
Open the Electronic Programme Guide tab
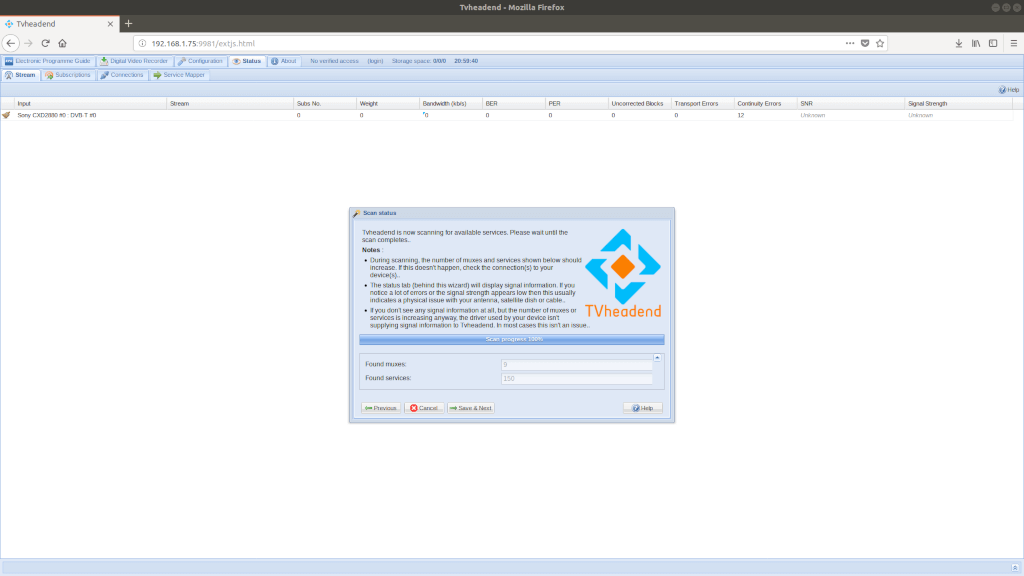pyautogui.click(x=47, y=61)
